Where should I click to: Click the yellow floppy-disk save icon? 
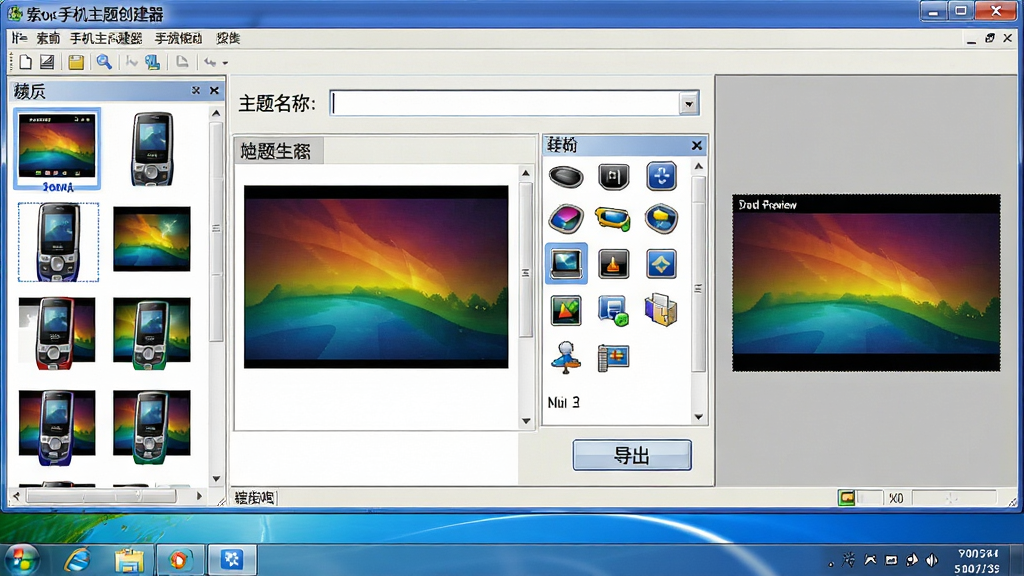click(76, 62)
